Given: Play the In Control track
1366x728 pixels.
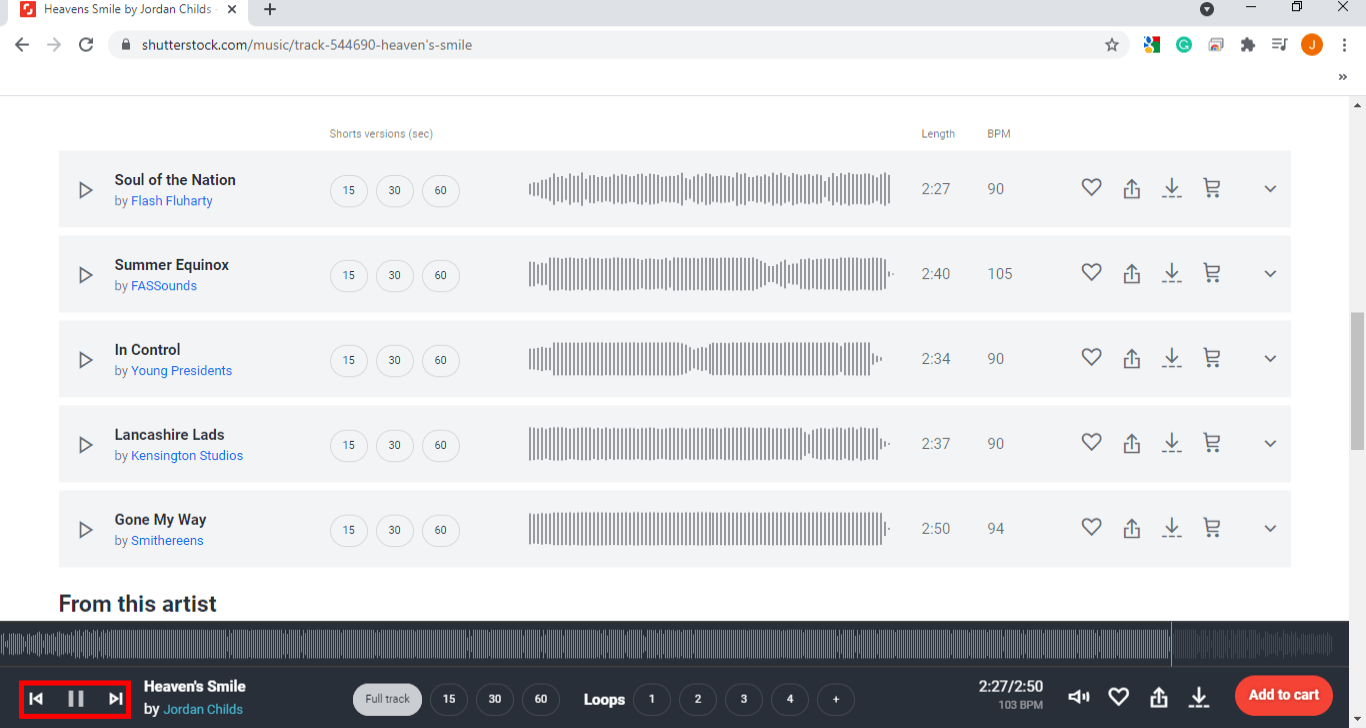Looking at the screenshot, I should [86, 360].
